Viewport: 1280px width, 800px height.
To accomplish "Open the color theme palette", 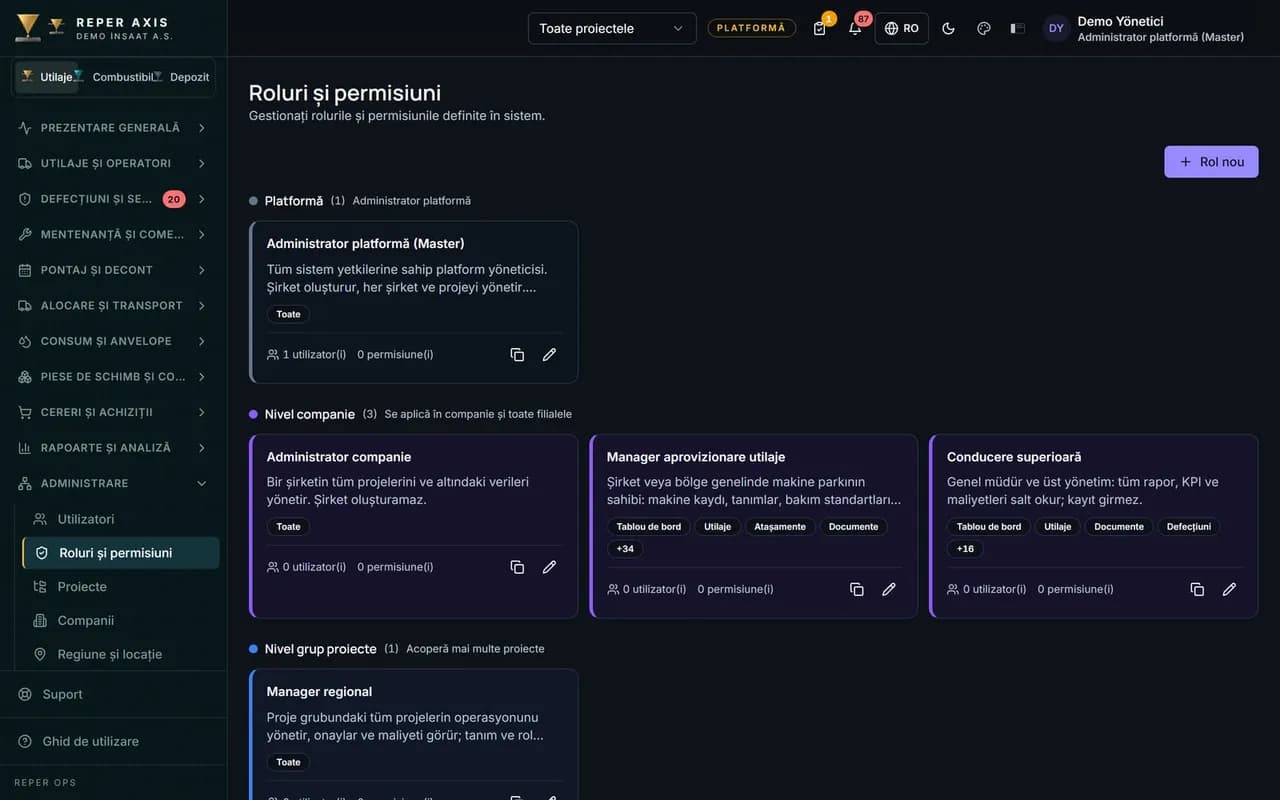I will point(984,28).
